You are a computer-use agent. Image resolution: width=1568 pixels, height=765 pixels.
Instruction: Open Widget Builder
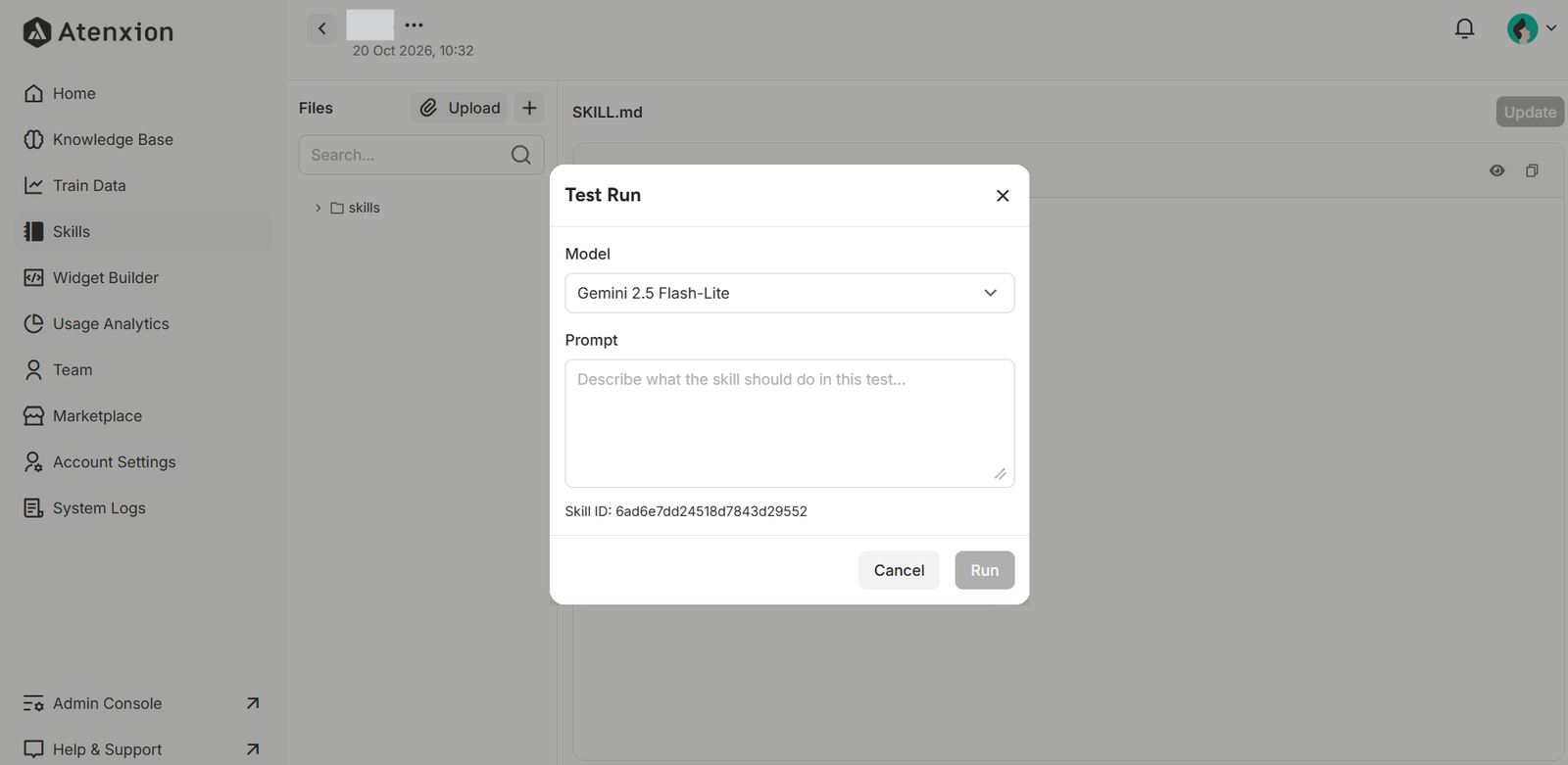[x=145, y=277]
